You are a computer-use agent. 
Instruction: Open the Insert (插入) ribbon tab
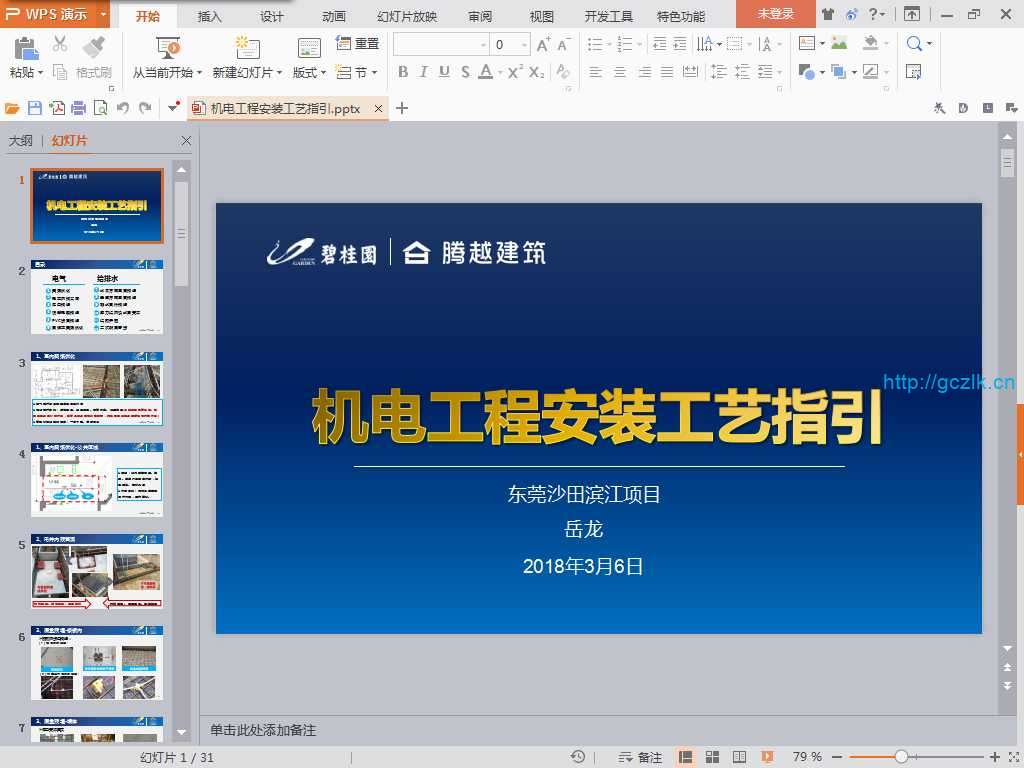coord(210,16)
